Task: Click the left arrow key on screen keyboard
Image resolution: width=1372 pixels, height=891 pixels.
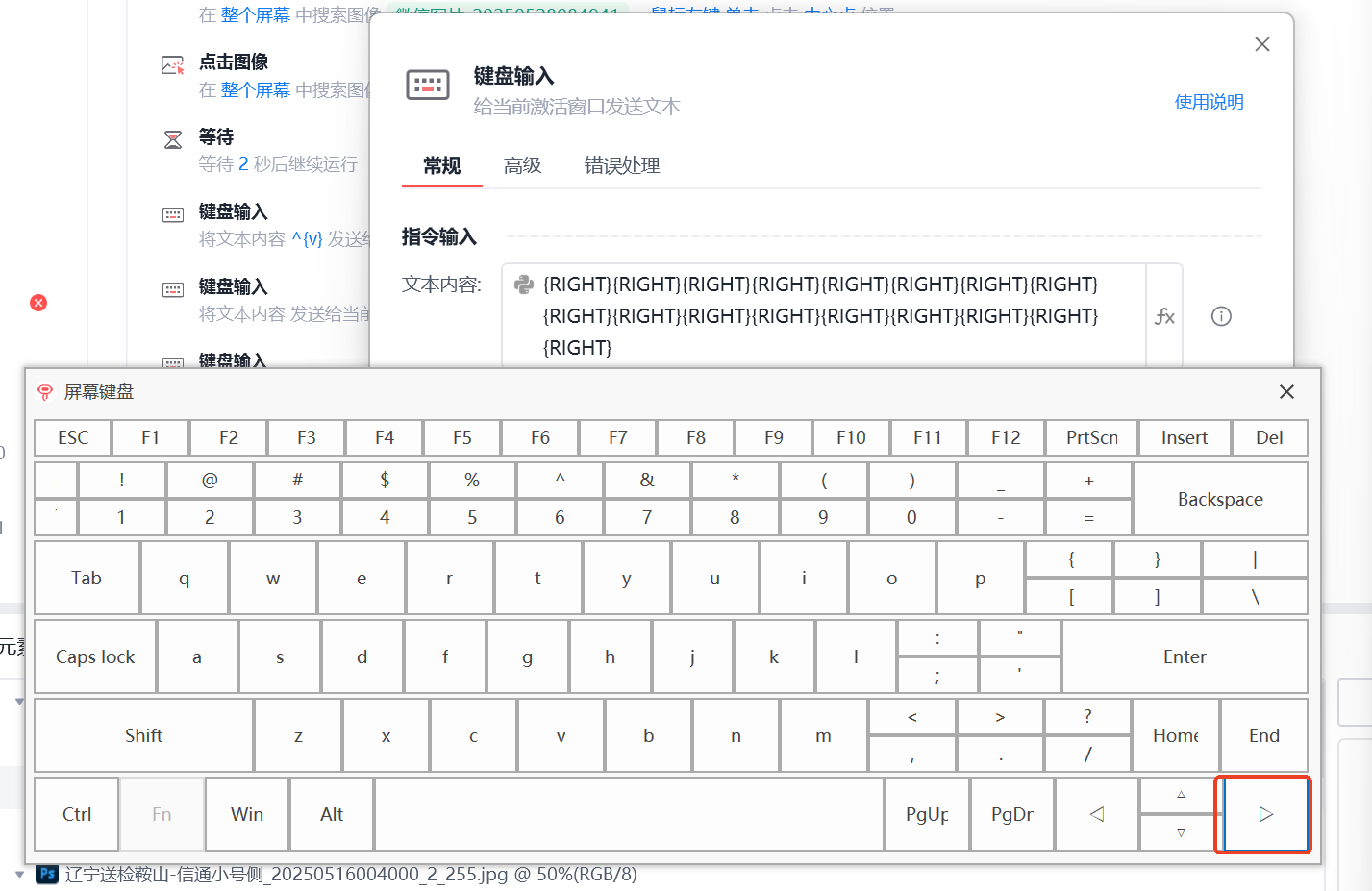Action: coord(1096,814)
